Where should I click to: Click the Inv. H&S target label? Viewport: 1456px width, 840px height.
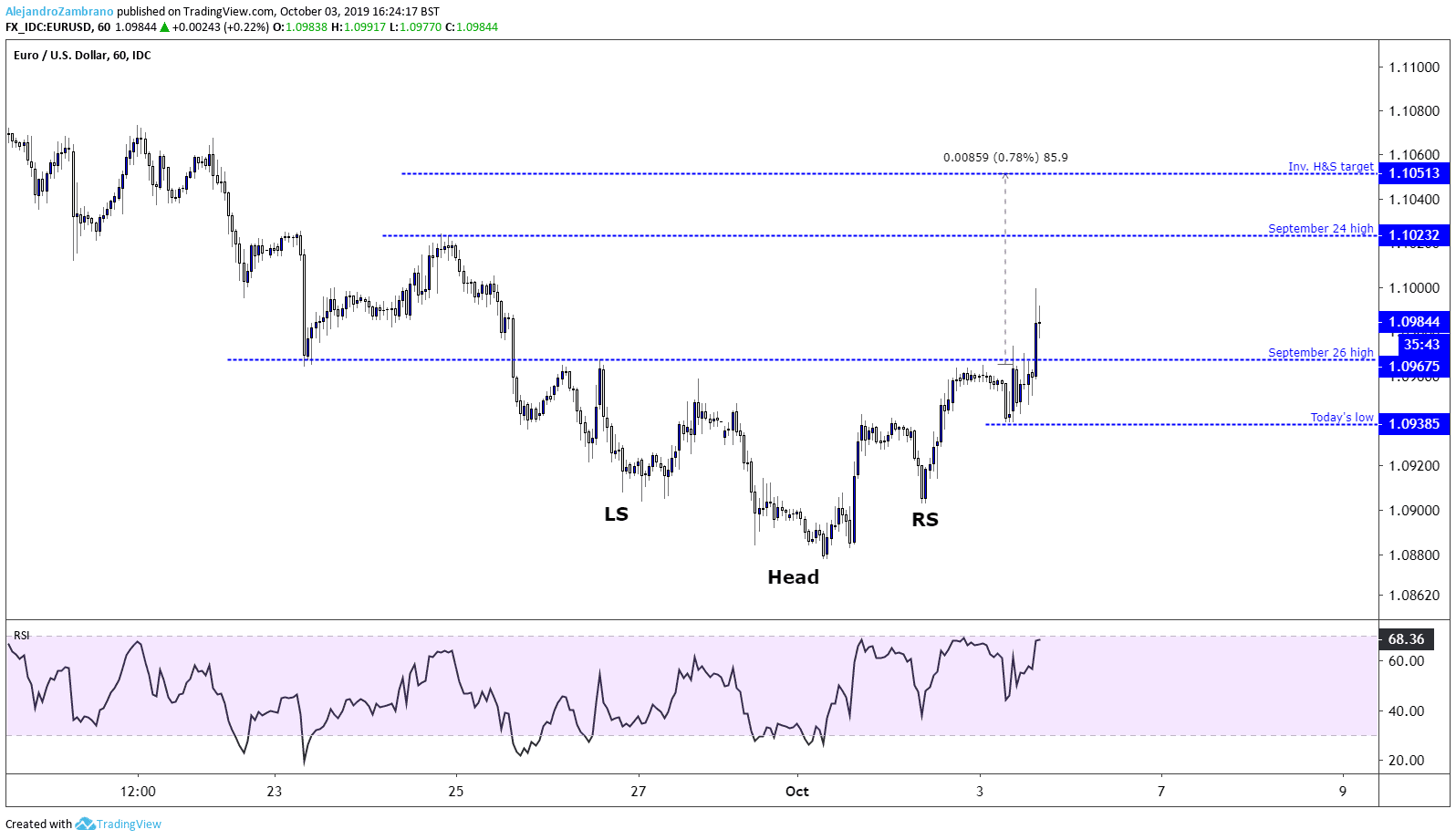coord(1330,166)
